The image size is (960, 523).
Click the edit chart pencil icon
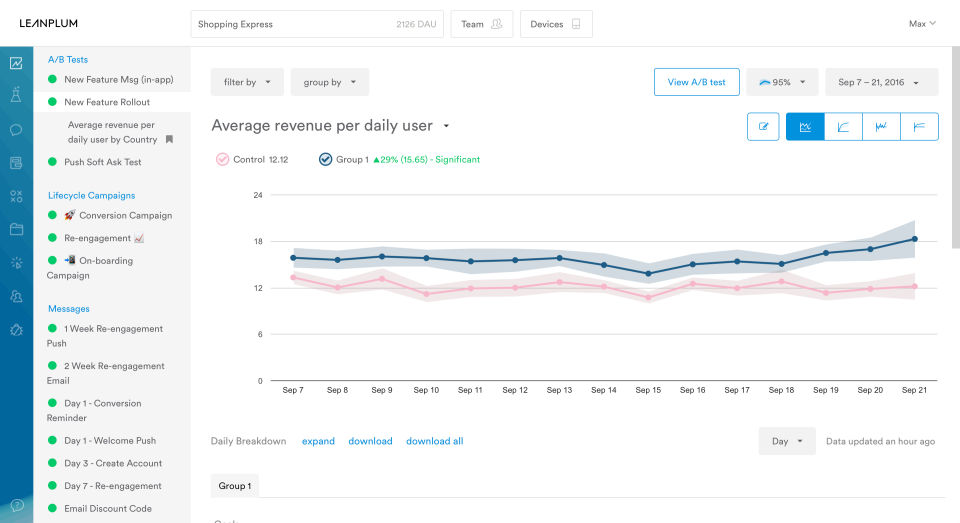(763, 127)
